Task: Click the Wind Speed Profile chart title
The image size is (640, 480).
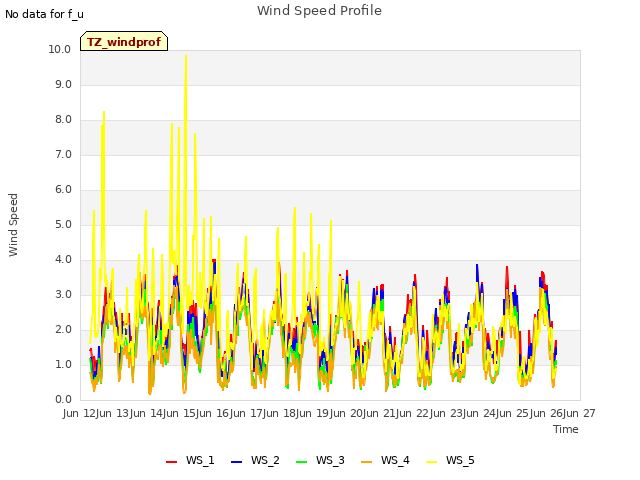Action: 319,10
